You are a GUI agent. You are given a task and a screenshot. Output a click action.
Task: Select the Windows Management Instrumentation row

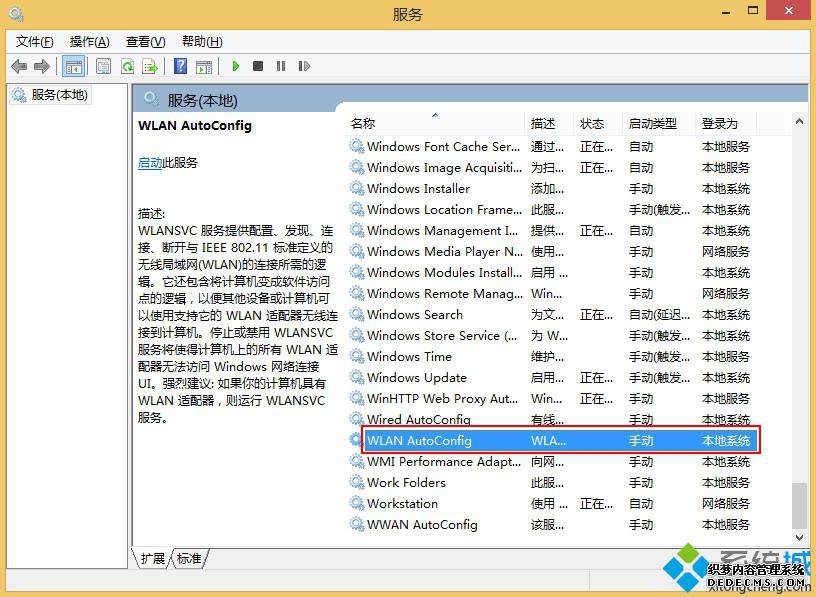pyautogui.click(x=553, y=231)
